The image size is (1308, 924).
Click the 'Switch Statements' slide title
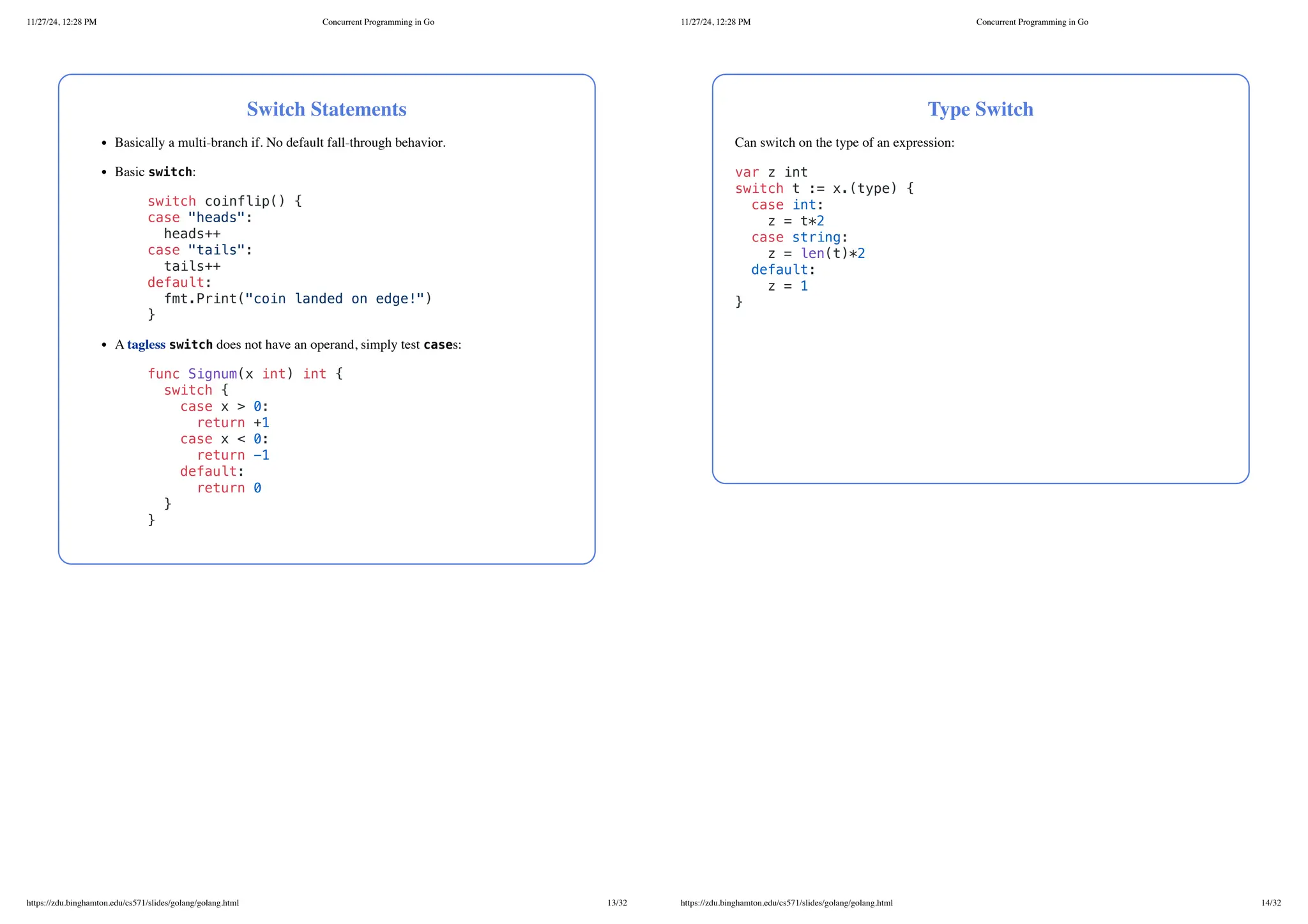326,109
